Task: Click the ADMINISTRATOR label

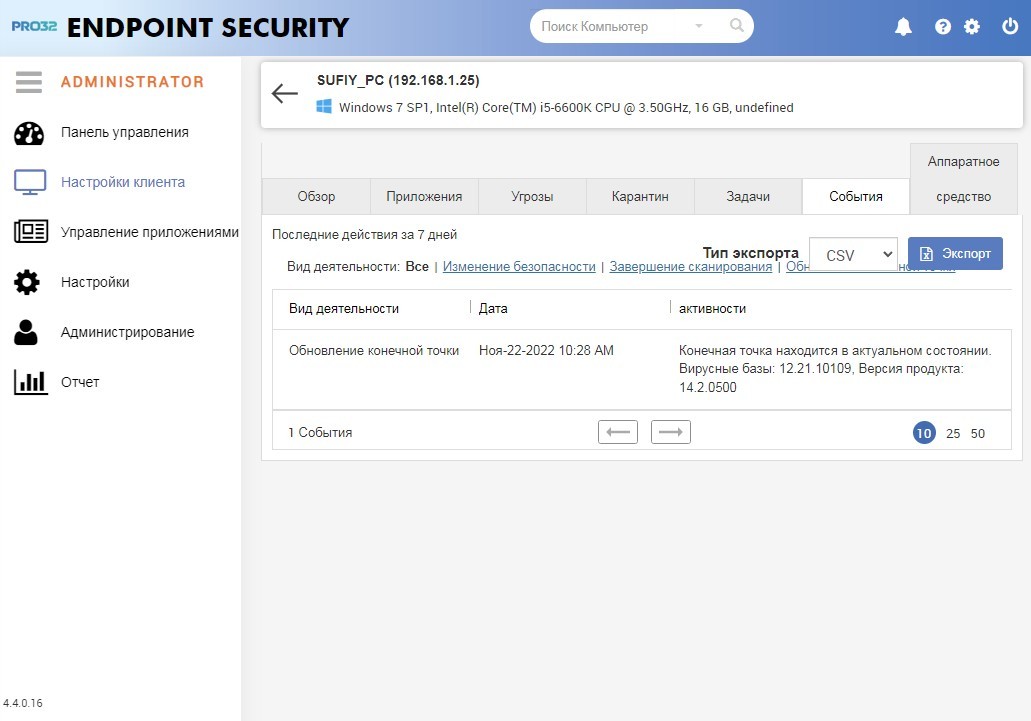Action: tap(132, 81)
